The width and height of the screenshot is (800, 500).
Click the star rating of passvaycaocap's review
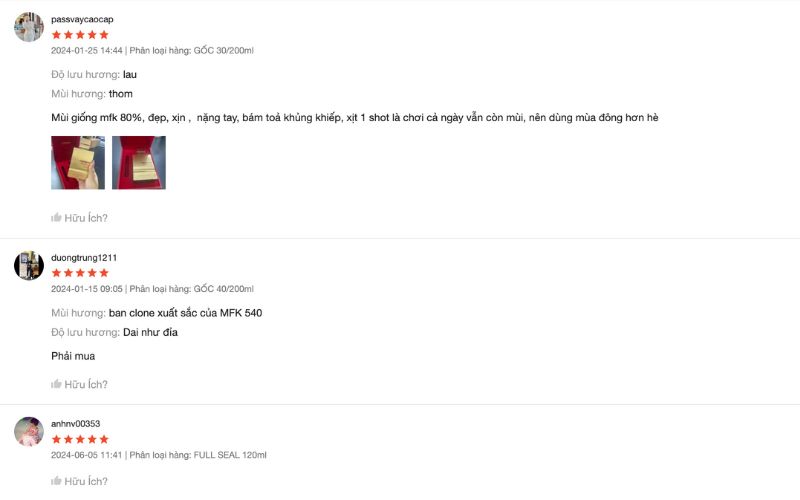pos(80,35)
